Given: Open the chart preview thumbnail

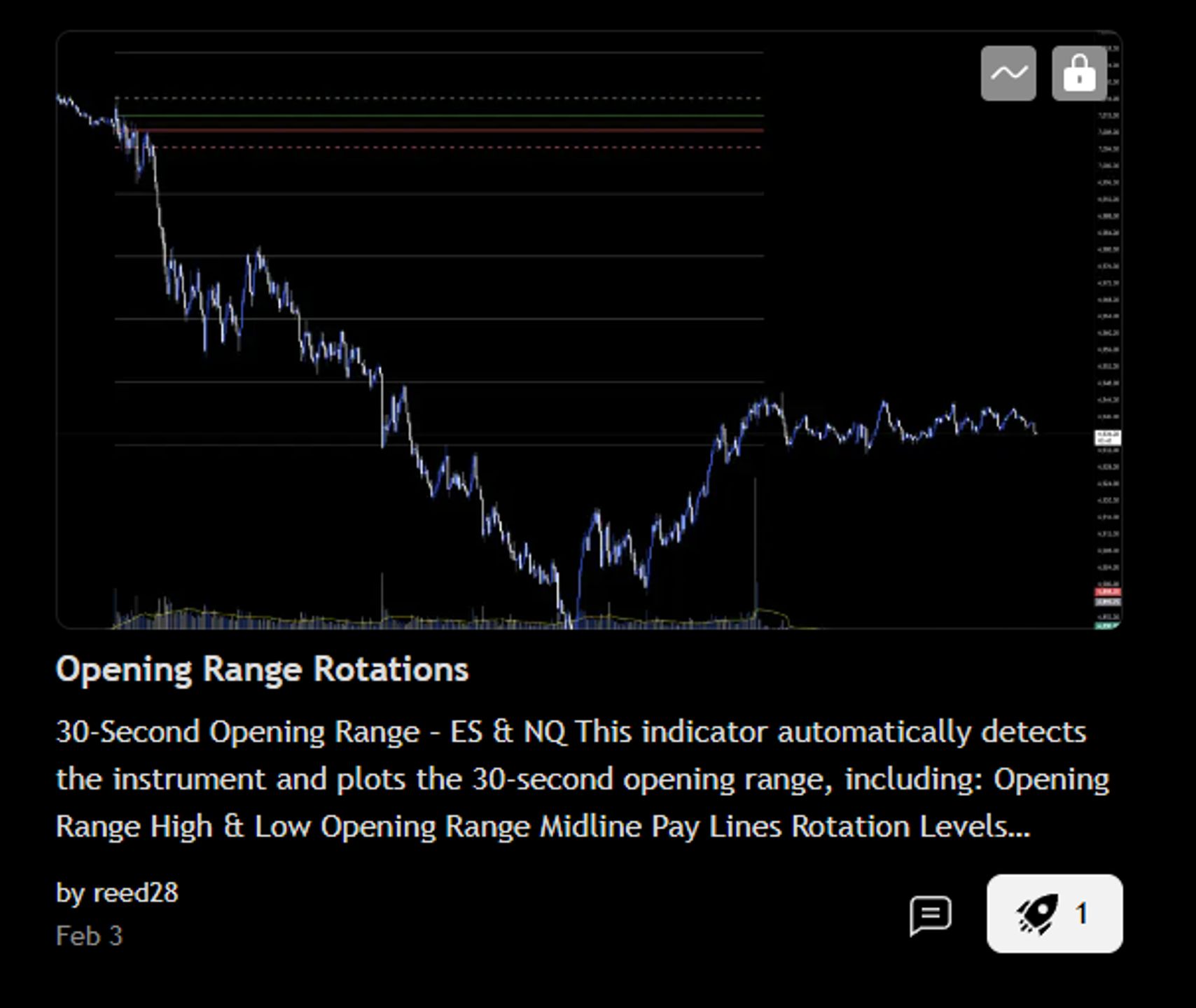Looking at the screenshot, I should pyautogui.click(x=589, y=330).
